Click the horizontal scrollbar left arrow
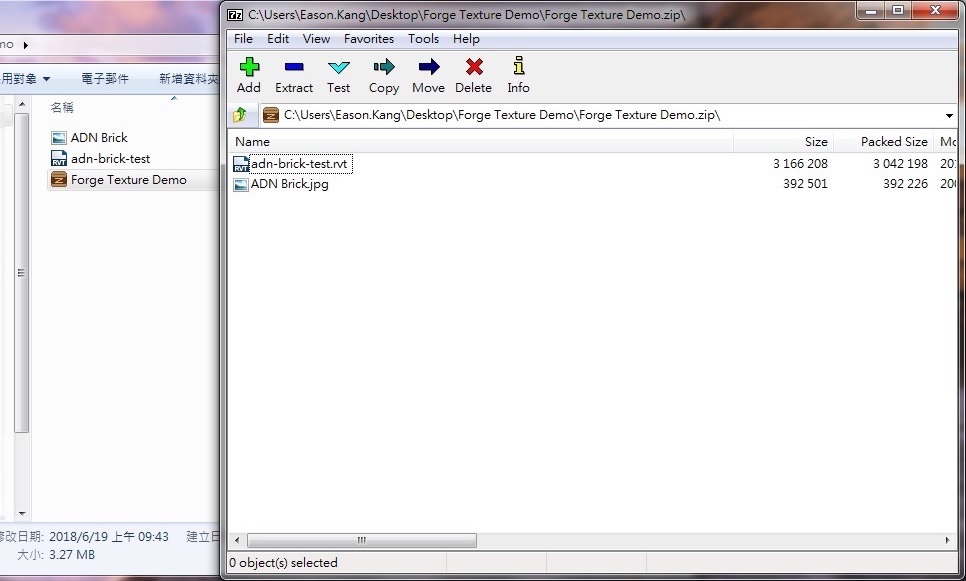 (237, 540)
